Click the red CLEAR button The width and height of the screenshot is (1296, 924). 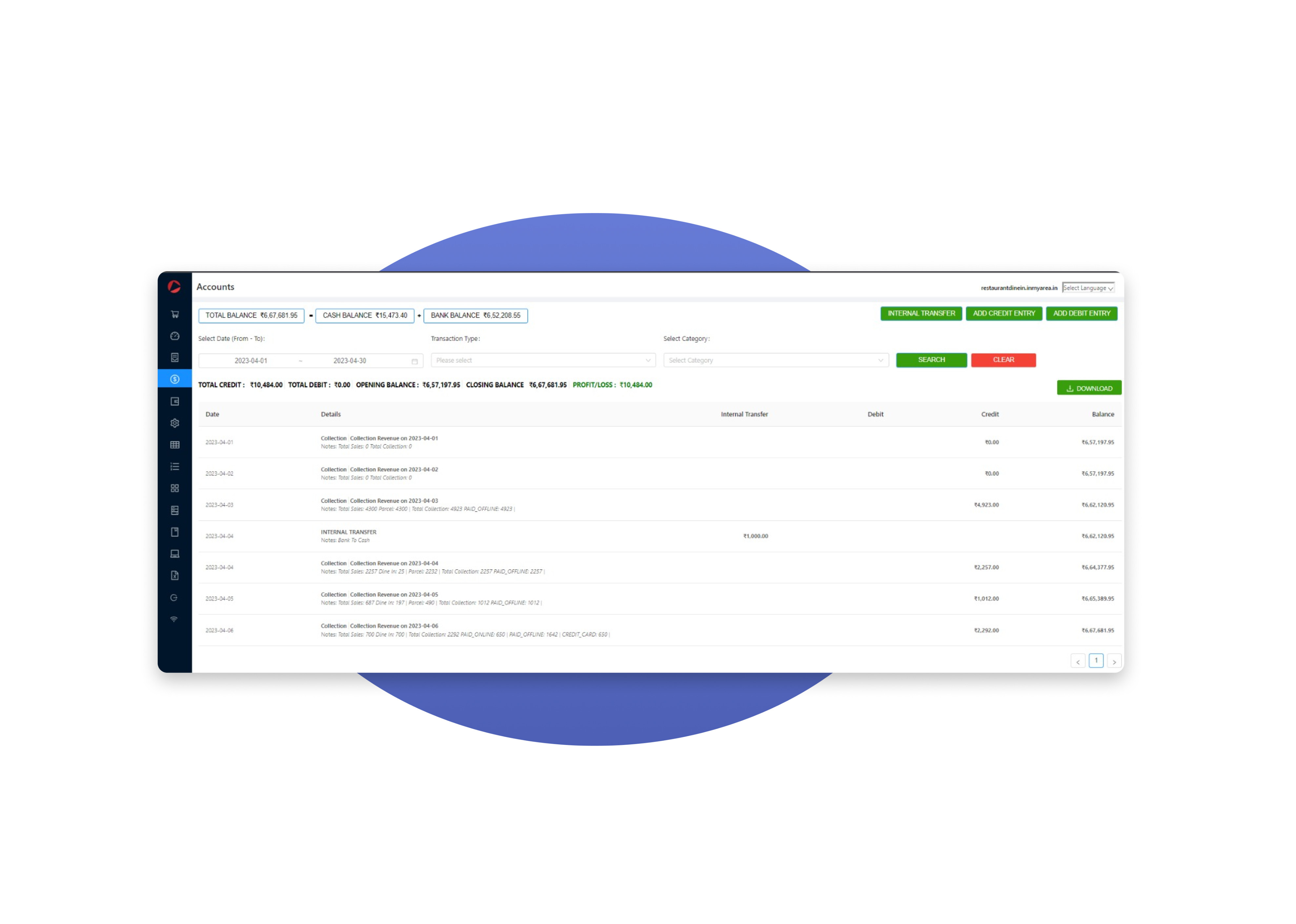(1003, 360)
